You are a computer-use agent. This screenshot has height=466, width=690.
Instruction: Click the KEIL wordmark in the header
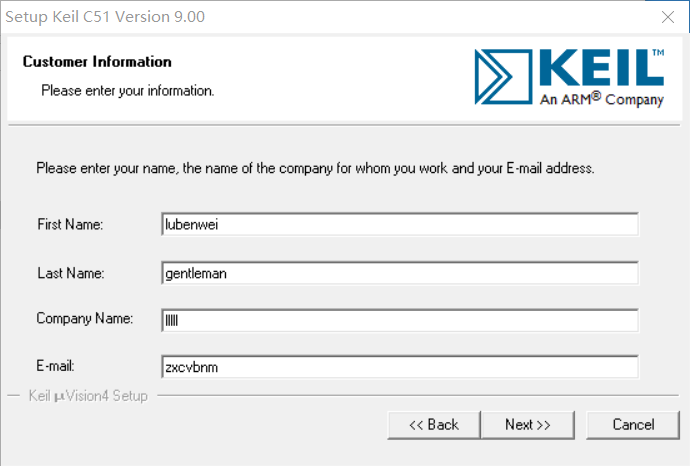[x=601, y=67]
